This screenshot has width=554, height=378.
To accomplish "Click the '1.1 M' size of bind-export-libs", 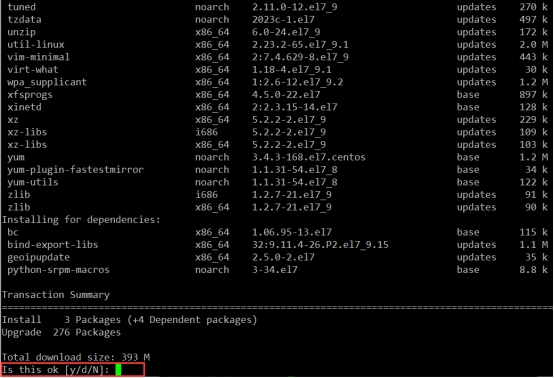I will (534, 245).
